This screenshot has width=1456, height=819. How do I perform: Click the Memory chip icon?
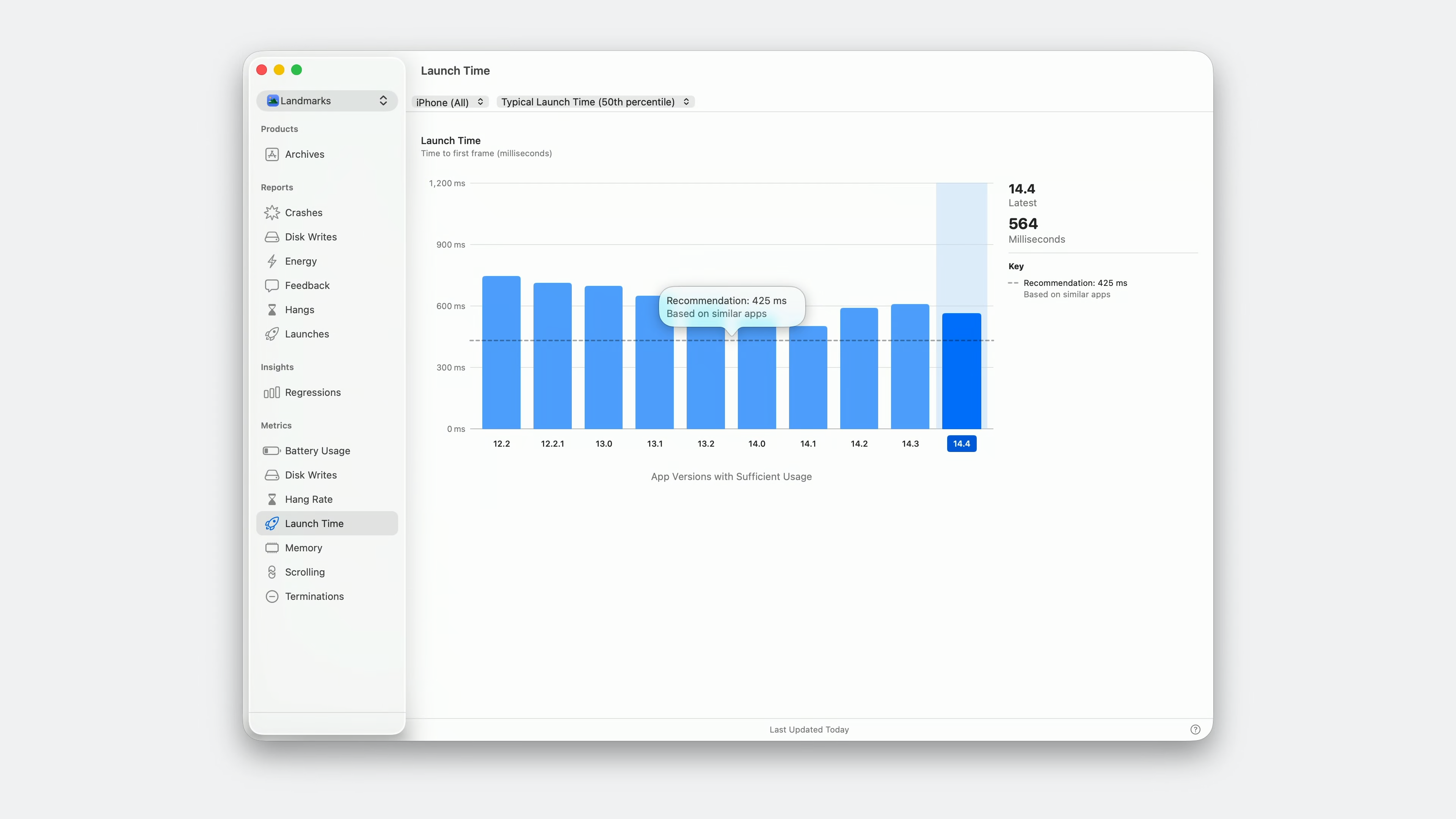point(272,548)
